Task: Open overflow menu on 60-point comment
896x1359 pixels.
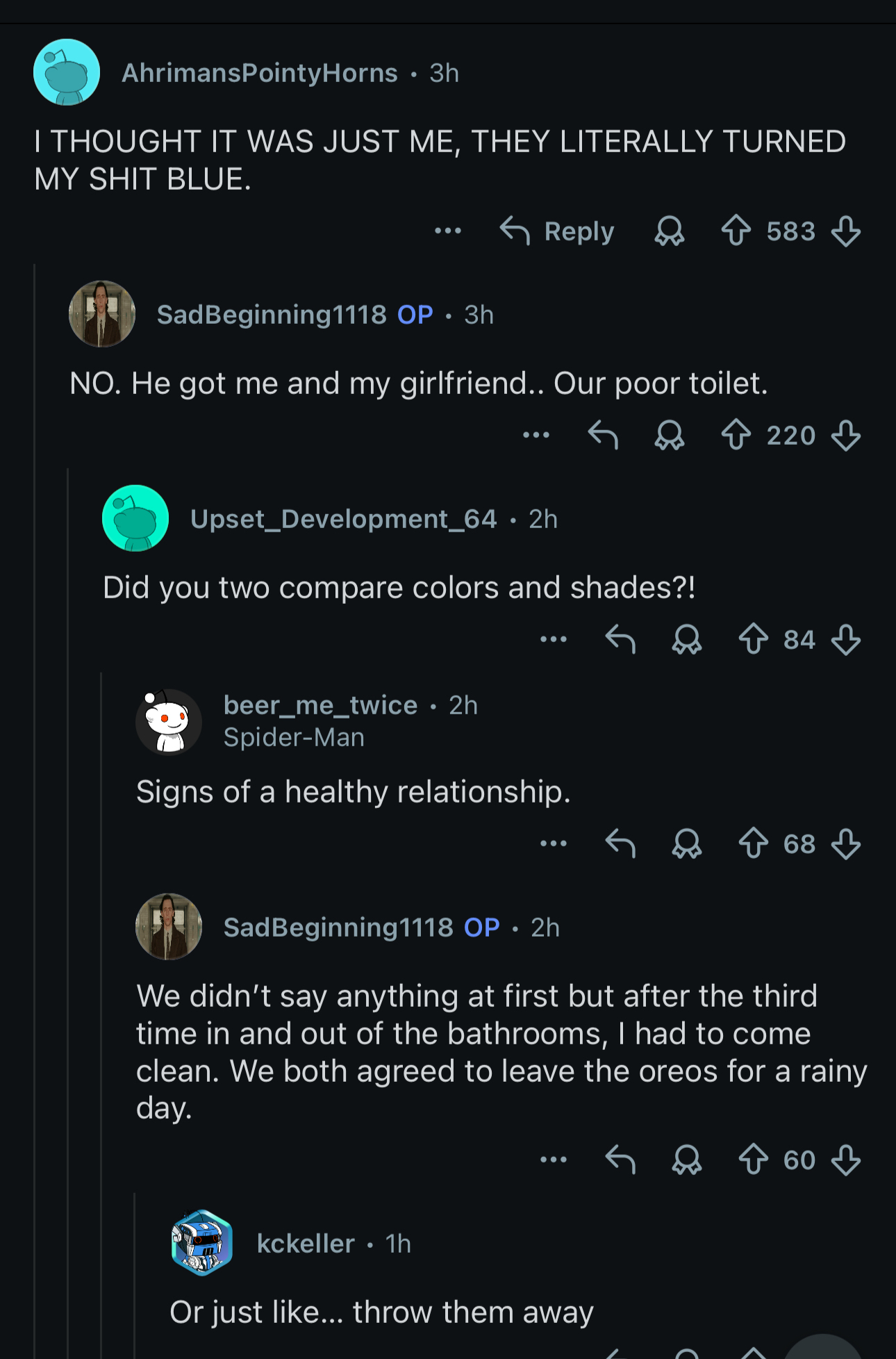Action: point(554,1159)
